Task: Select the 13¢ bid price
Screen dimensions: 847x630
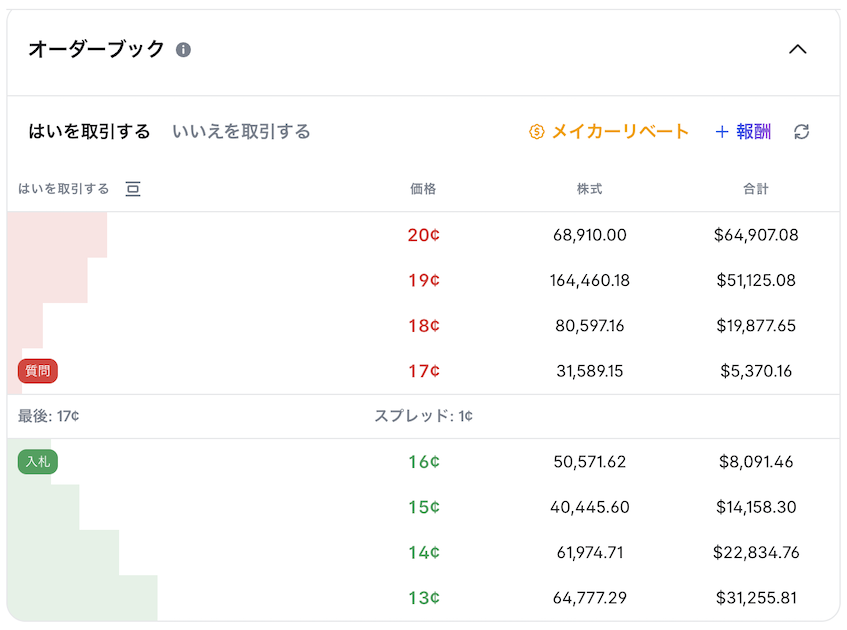Action: 424,598
